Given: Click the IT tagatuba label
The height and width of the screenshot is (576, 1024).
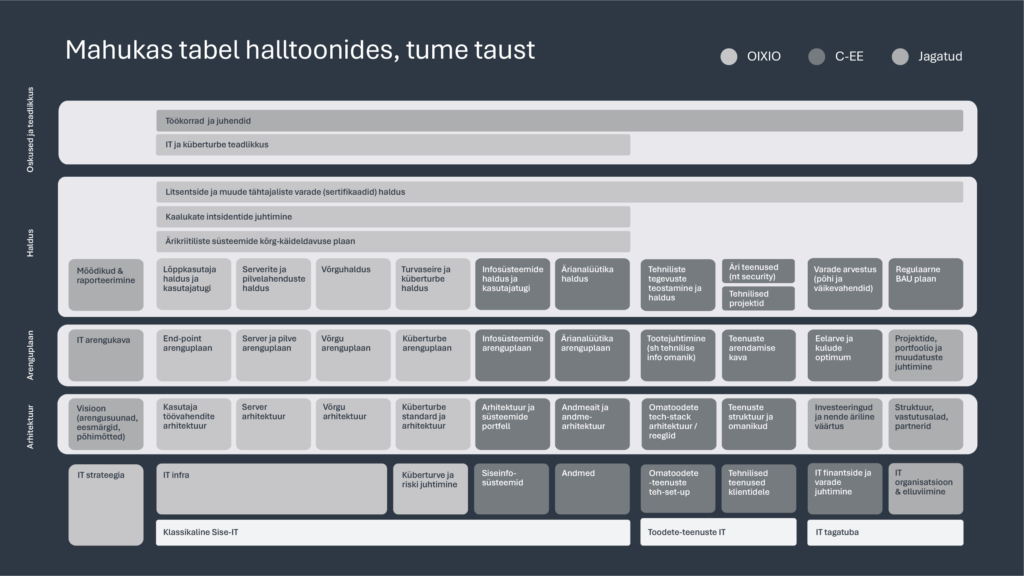Looking at the screenshot, I should (885, 532).
